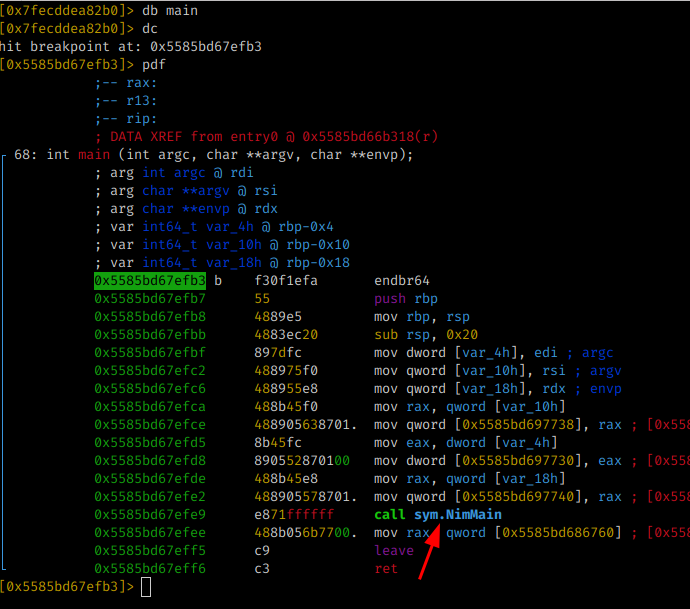Viewport: 690px width, 609px height.
Task: Click the opcode bytes f30f1efa
Action: tap(286, 281)
